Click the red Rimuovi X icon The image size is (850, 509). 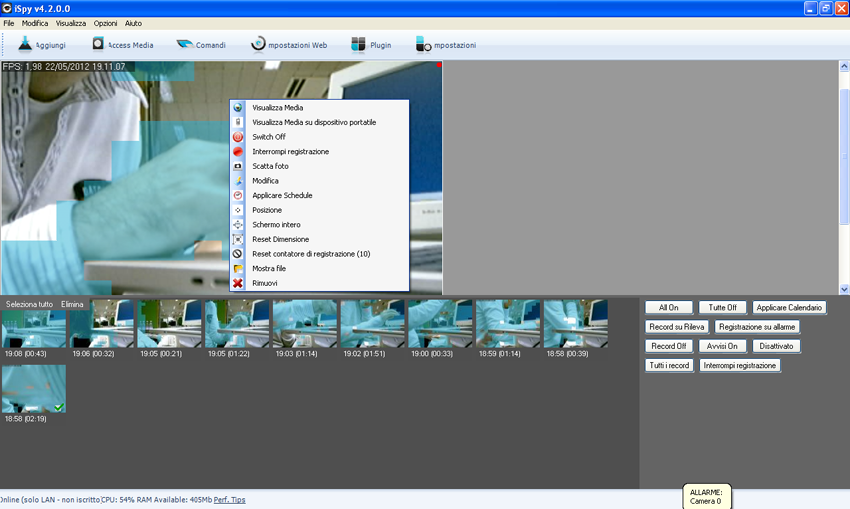(238, 283)
